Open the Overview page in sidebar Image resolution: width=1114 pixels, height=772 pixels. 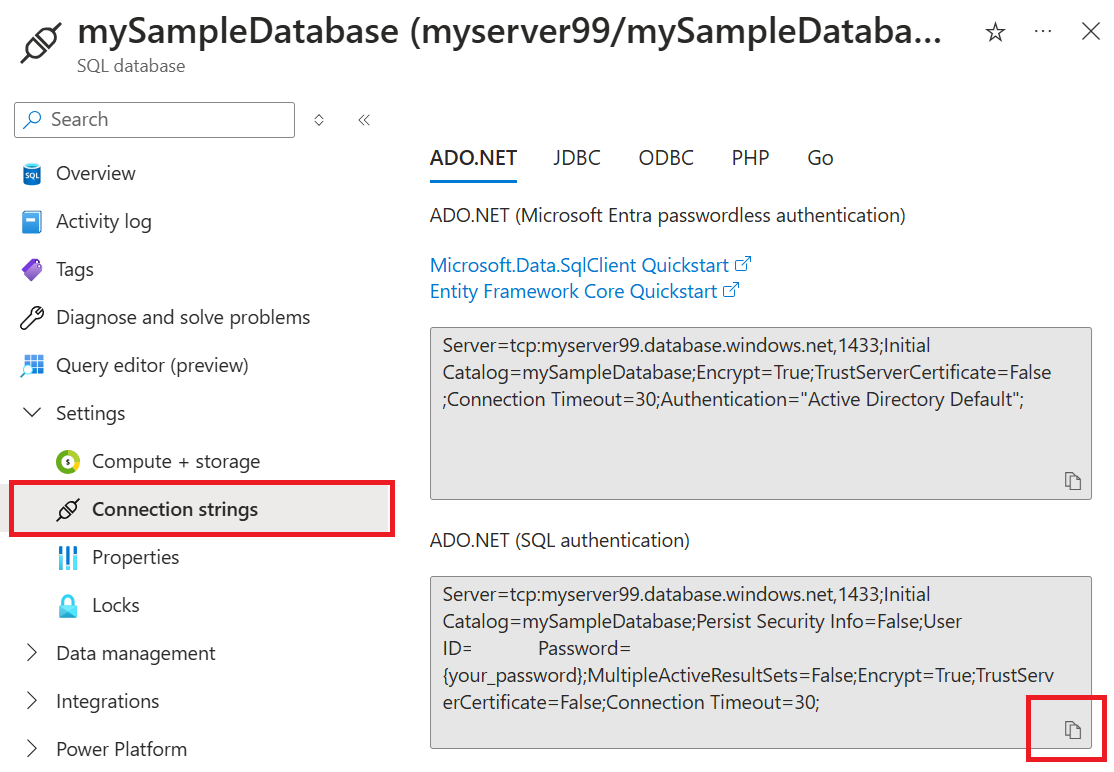95,173
